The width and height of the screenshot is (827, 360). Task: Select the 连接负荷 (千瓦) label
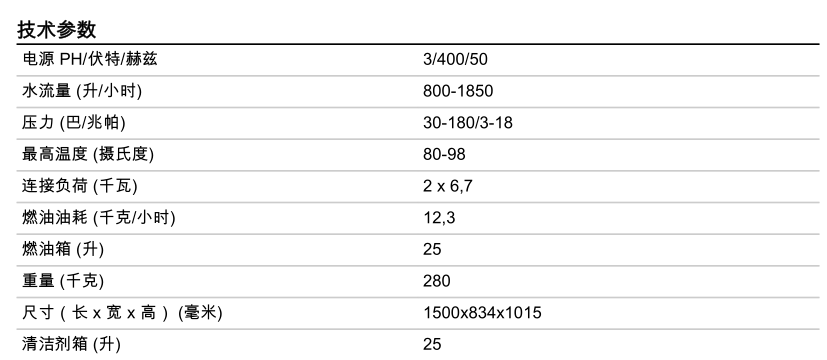[80, 186]
